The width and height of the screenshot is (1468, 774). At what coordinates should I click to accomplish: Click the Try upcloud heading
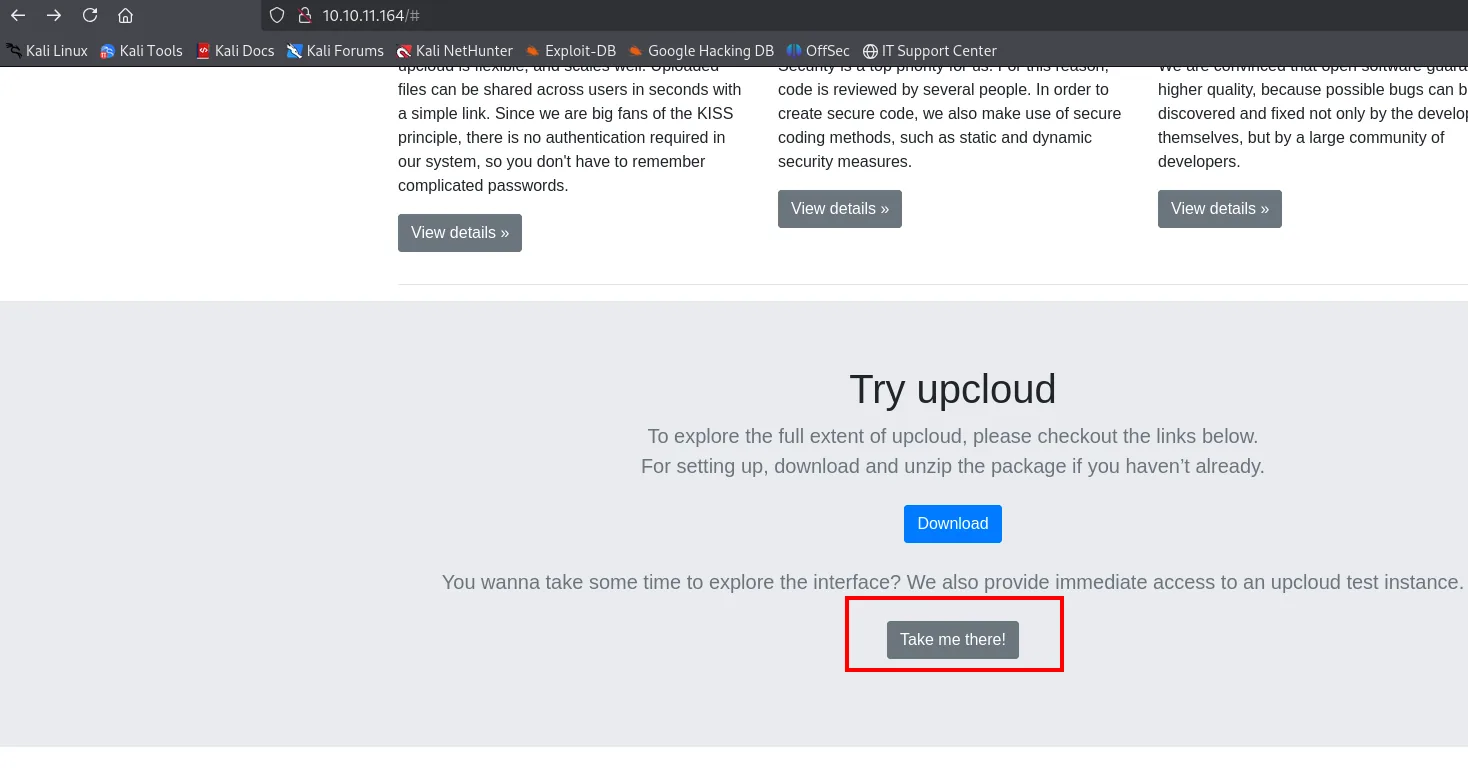click(953, 389)
